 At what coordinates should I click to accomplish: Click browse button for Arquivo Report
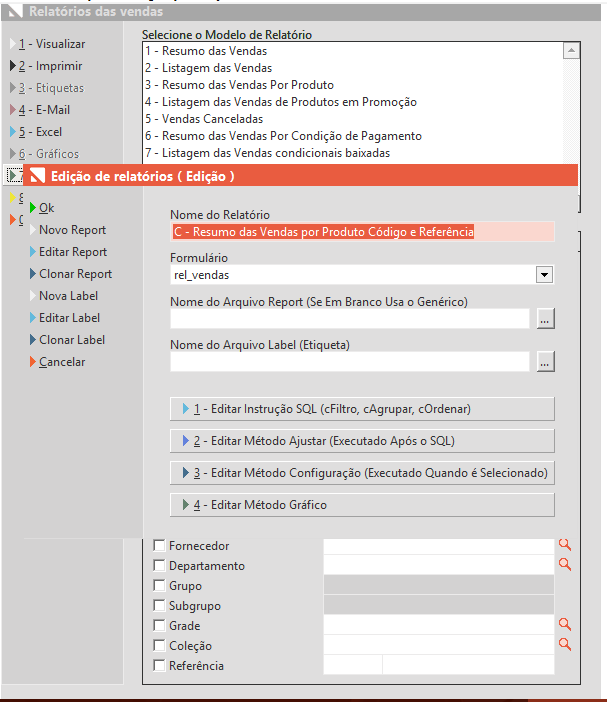pos(545,318)
